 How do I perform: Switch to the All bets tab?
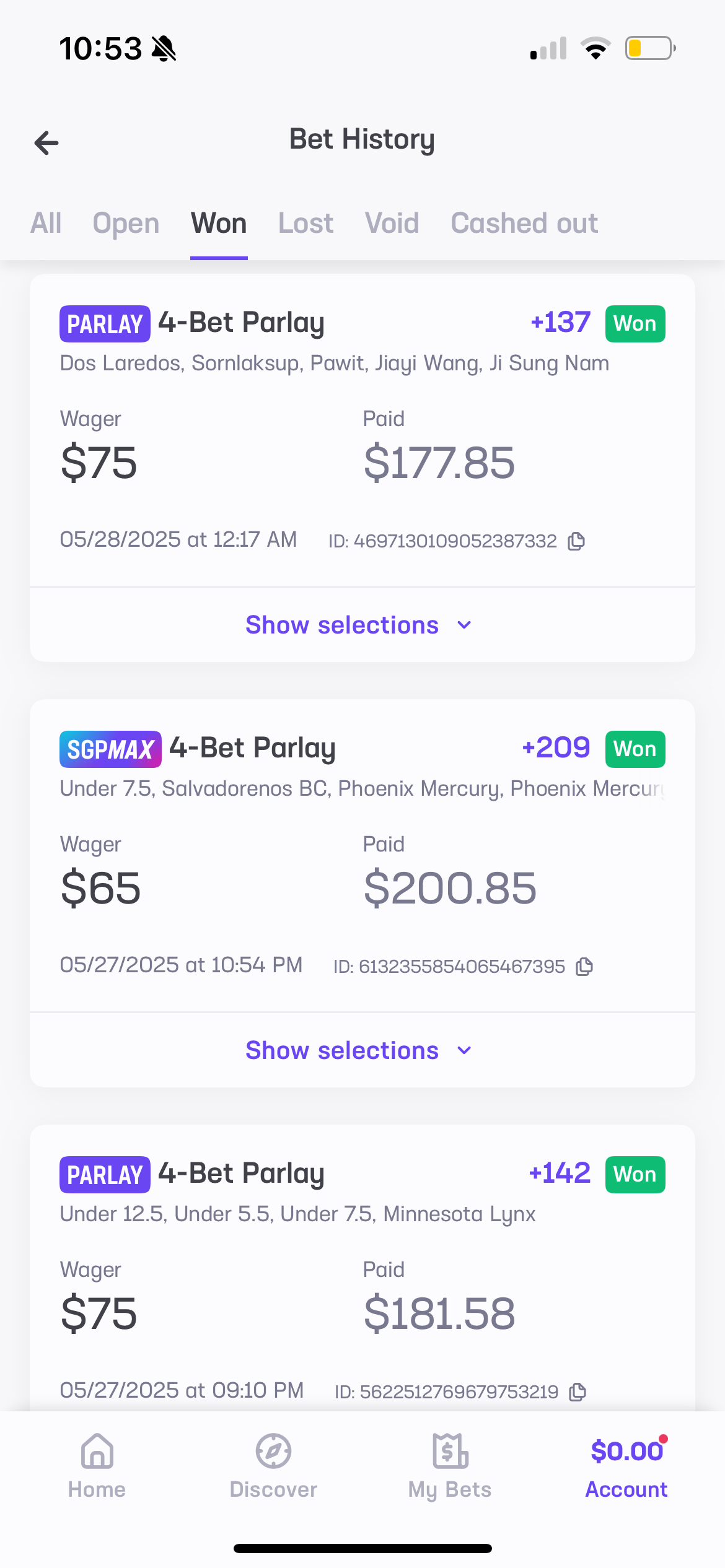(x=46, y=223)
